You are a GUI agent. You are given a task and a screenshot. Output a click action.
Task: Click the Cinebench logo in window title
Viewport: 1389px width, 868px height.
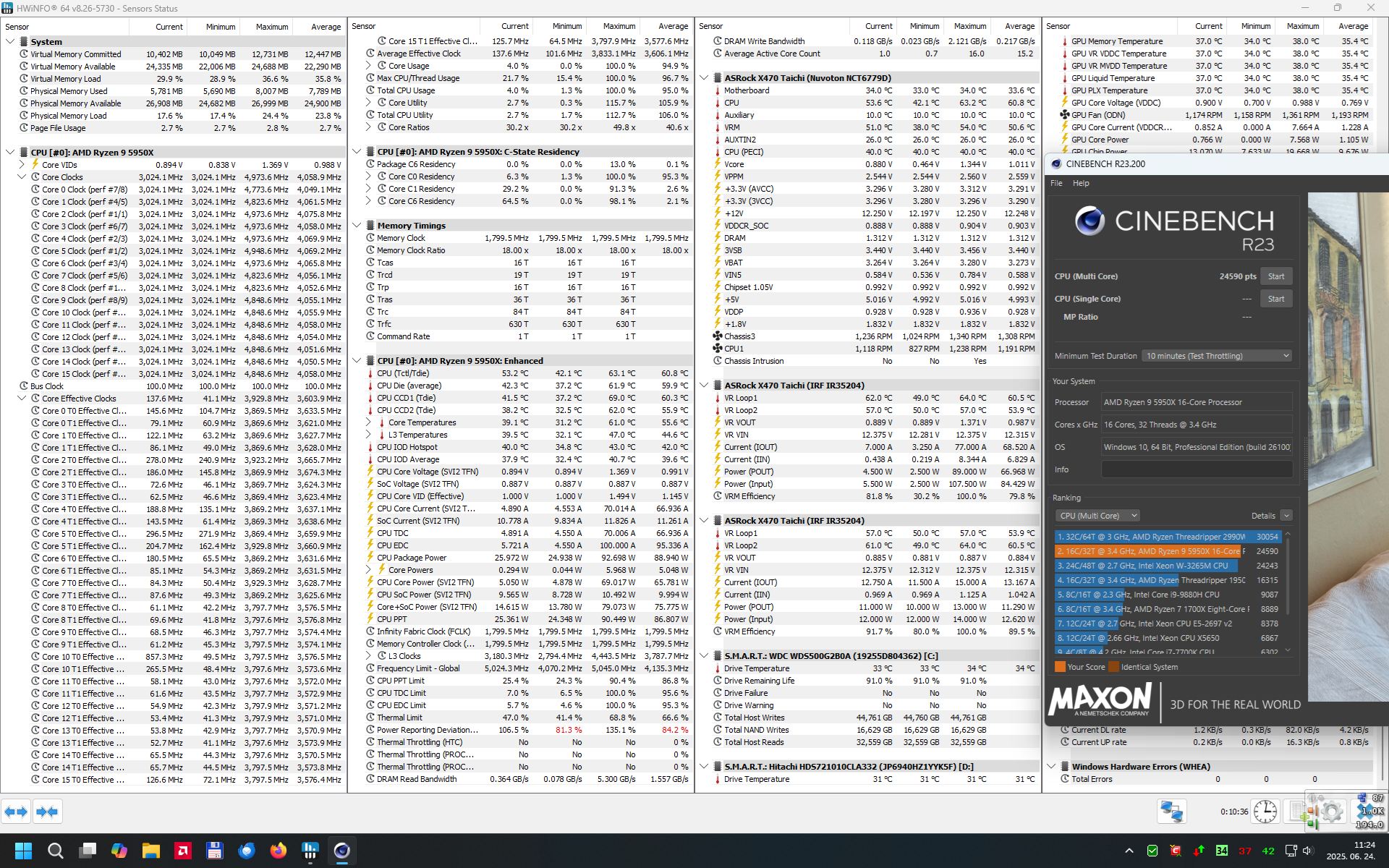pyautogui.click(x=1056, y=164)
